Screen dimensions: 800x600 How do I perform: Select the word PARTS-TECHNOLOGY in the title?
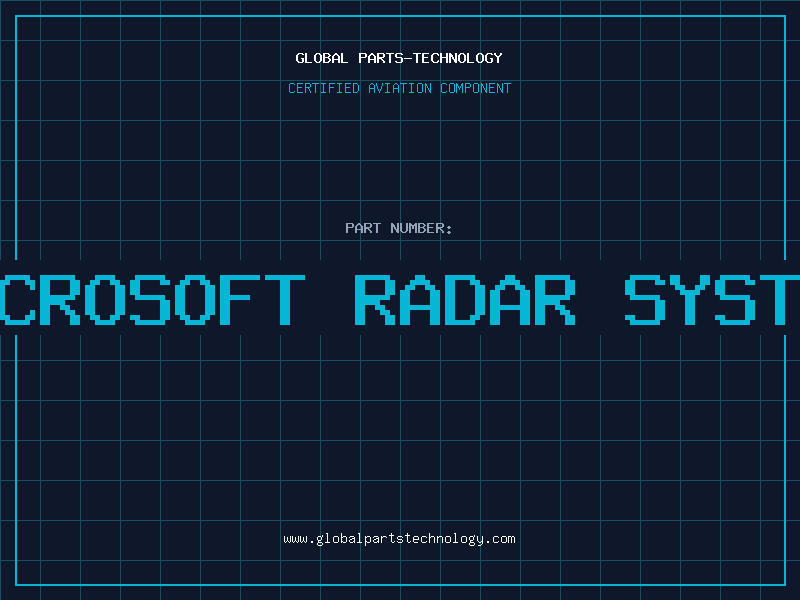tap(427, 58)
